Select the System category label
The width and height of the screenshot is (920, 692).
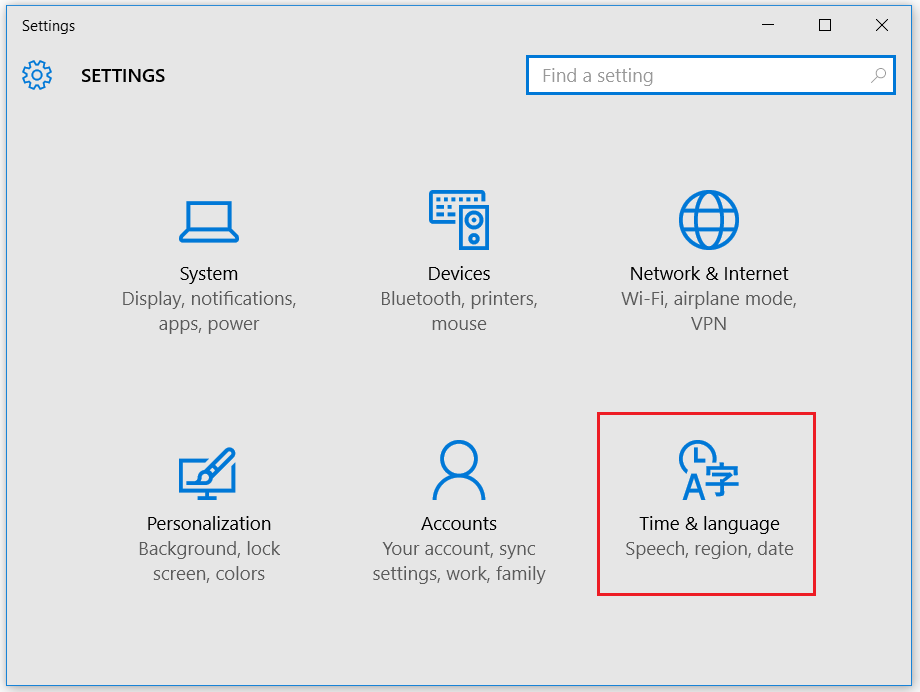209,273
